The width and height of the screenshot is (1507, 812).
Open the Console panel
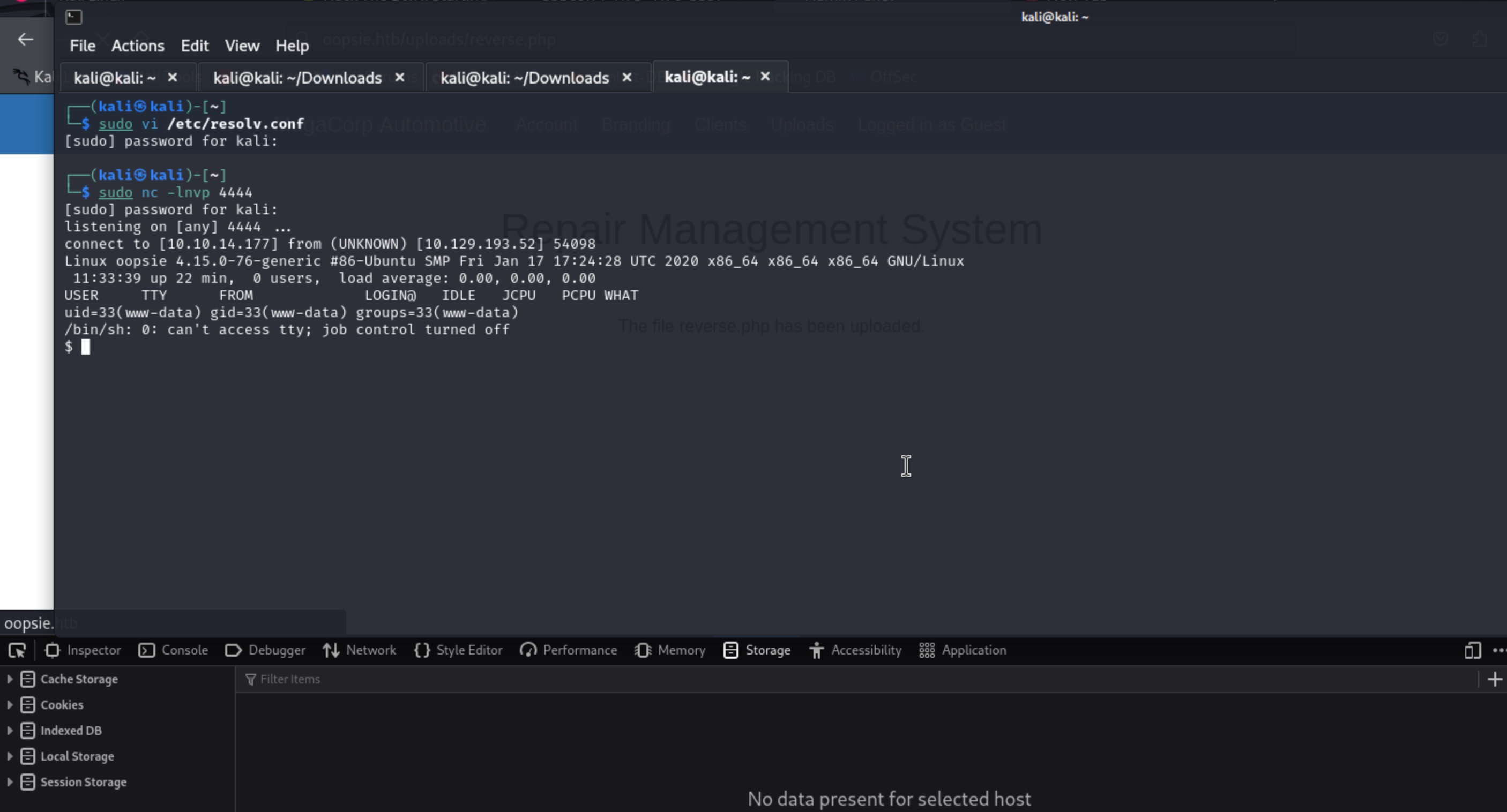173,651
